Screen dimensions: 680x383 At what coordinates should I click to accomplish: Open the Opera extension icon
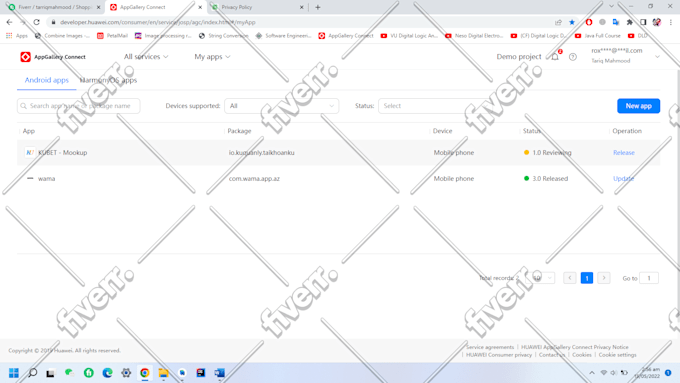(588, 22)
